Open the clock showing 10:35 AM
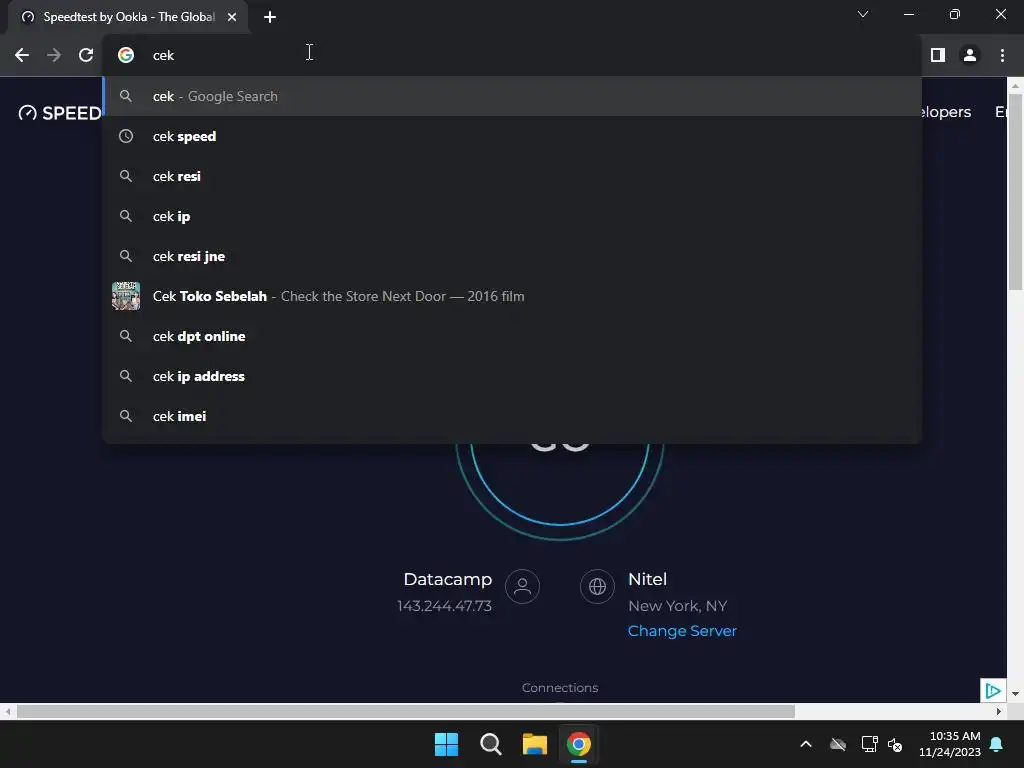 [x=950, y=744]
